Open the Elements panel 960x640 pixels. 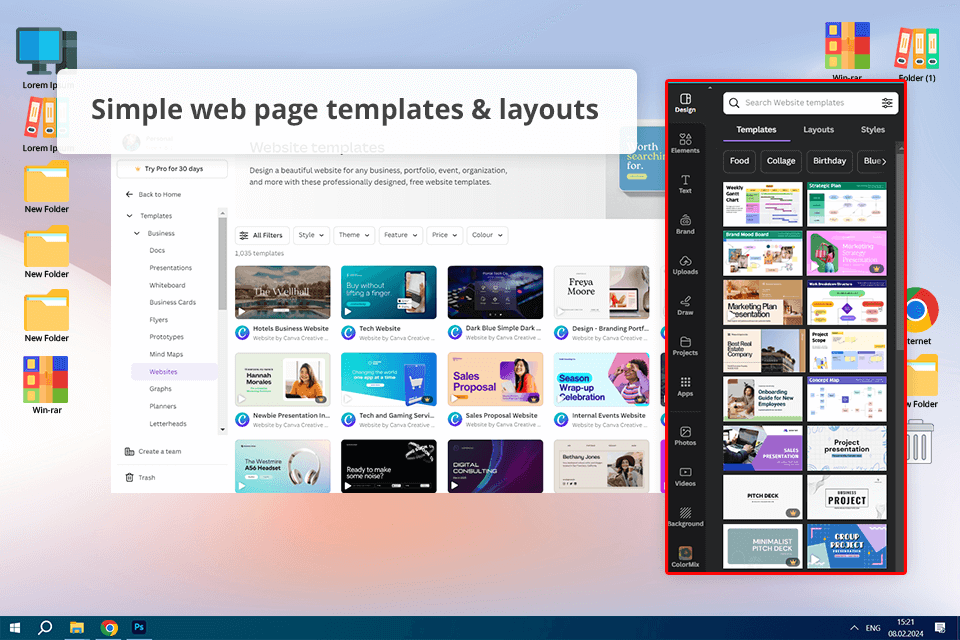pyautogui.click(x=685, y=143)
